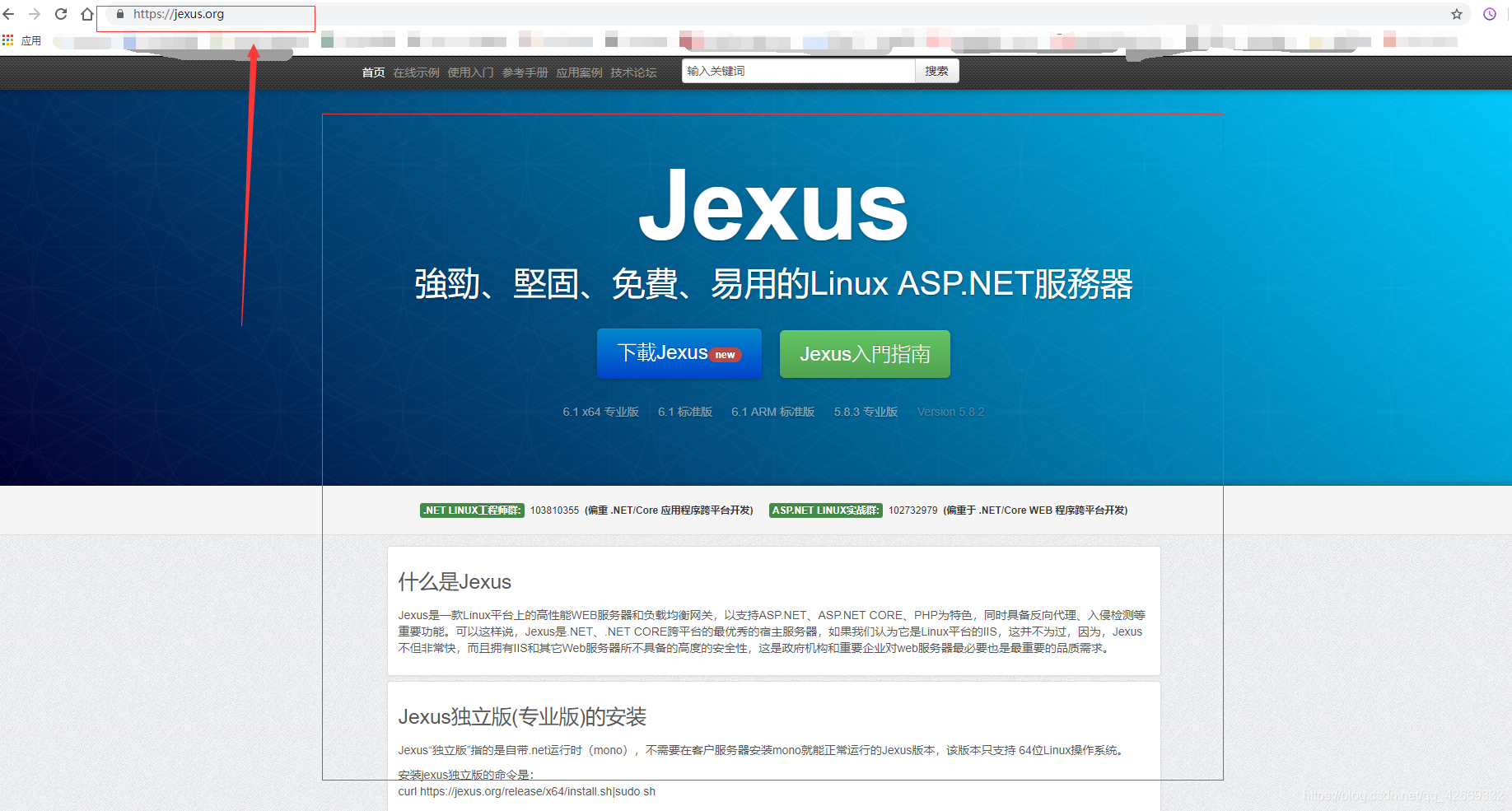Open 参考手册 navigation item
Screen dimensions: 1512x811
point(525,72)
